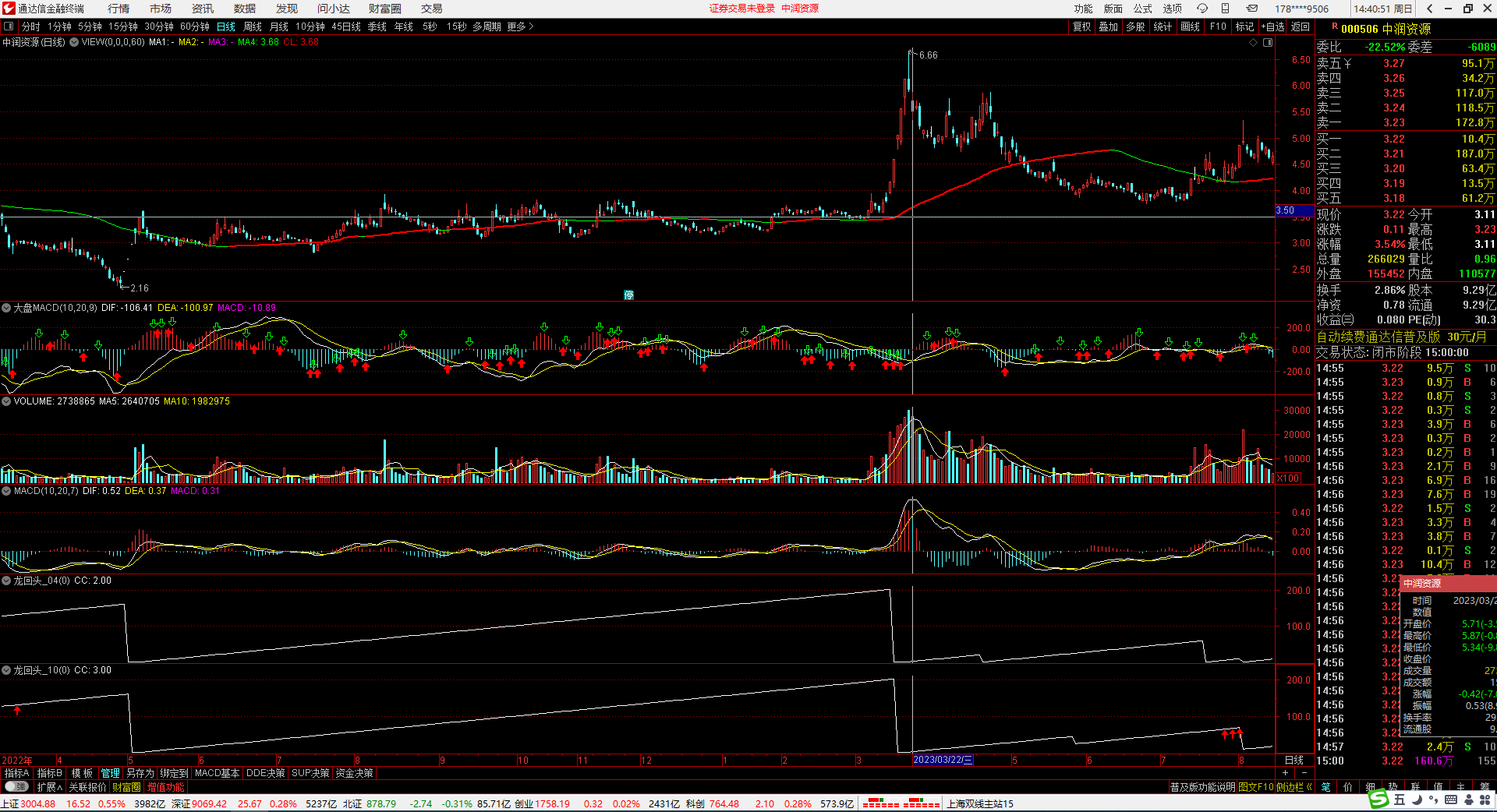Click the 上海双线主站15 server status

pos(980,803)
